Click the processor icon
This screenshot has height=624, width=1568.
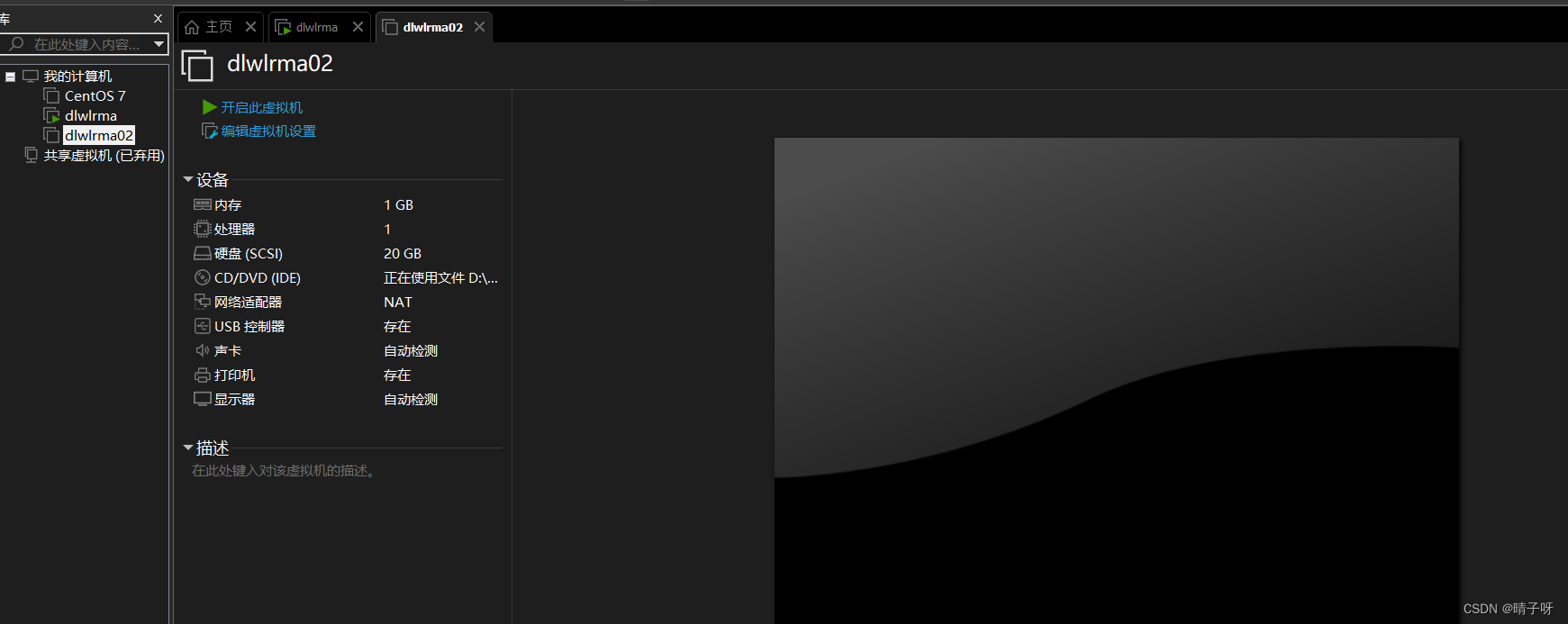(x=203, y=229)
